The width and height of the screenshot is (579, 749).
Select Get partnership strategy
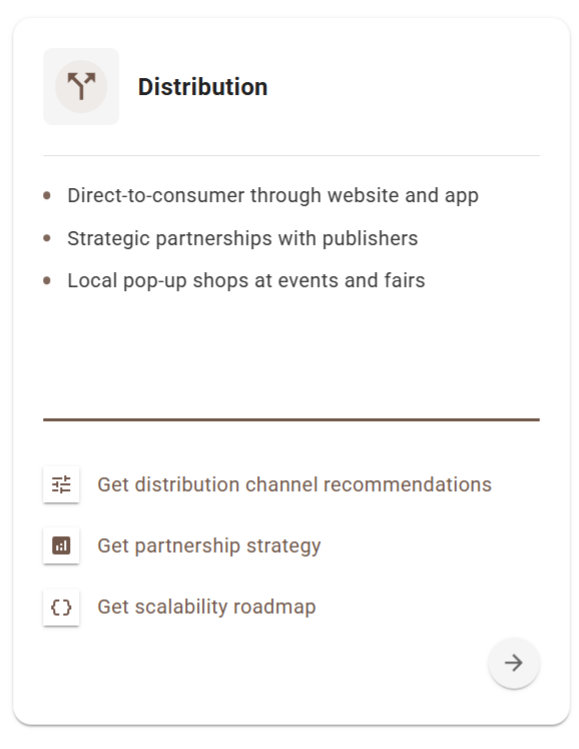pyautogui.click(x=209, y=546)
